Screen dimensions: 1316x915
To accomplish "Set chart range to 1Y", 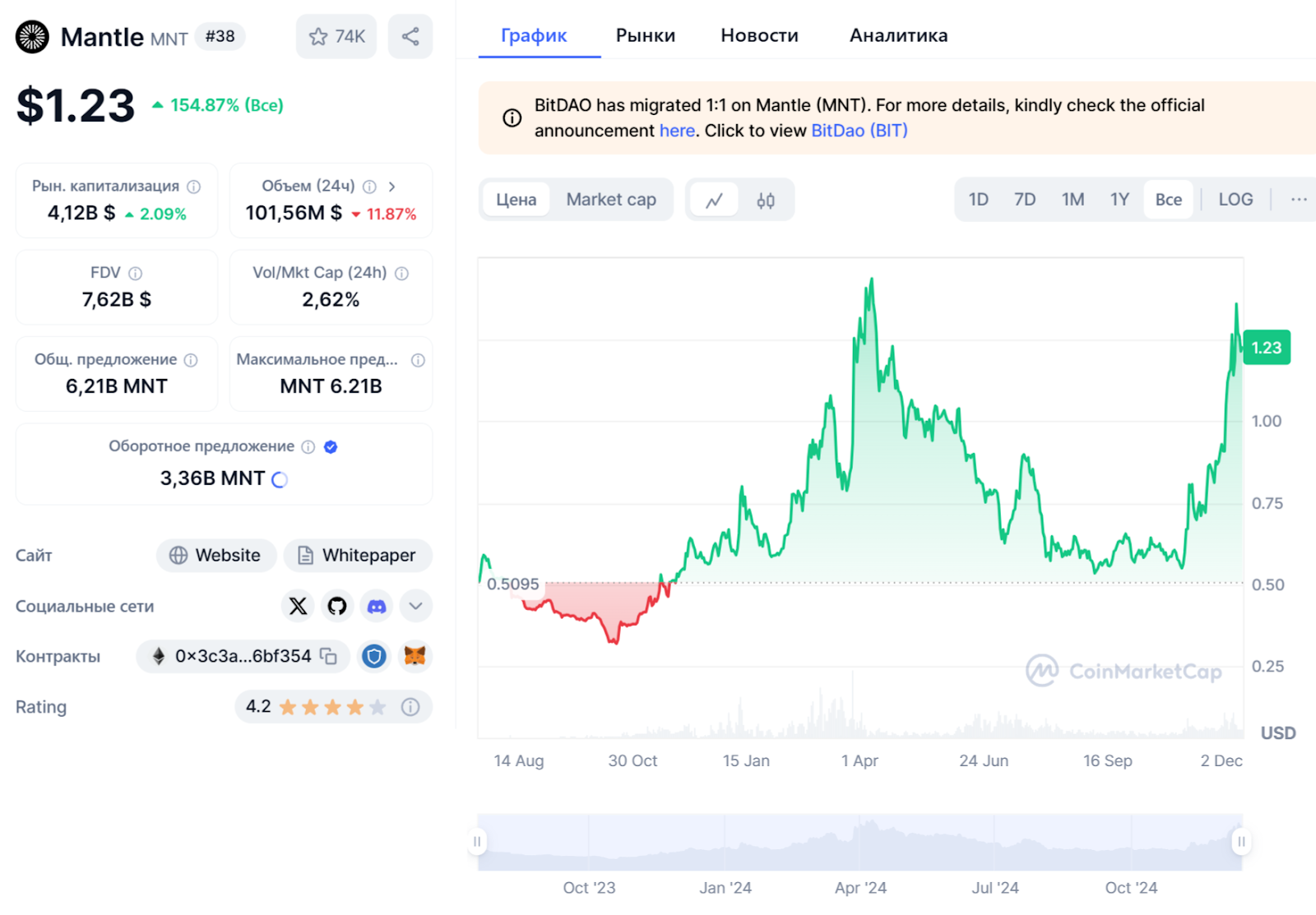I will [x=1119, y=199].
